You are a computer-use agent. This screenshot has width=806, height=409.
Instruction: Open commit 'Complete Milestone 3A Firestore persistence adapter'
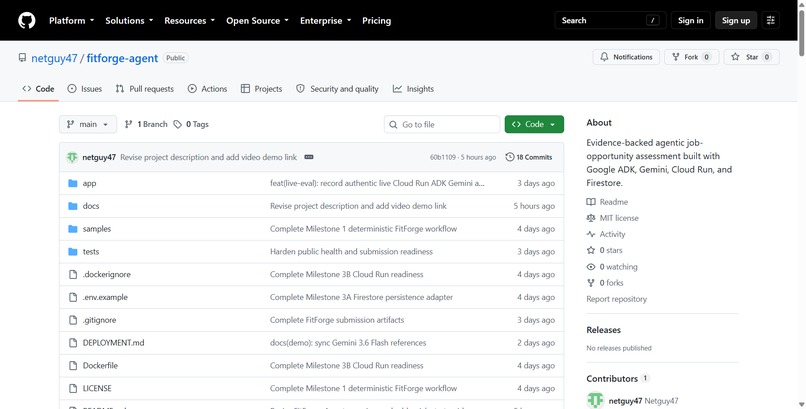coord(361,297)
